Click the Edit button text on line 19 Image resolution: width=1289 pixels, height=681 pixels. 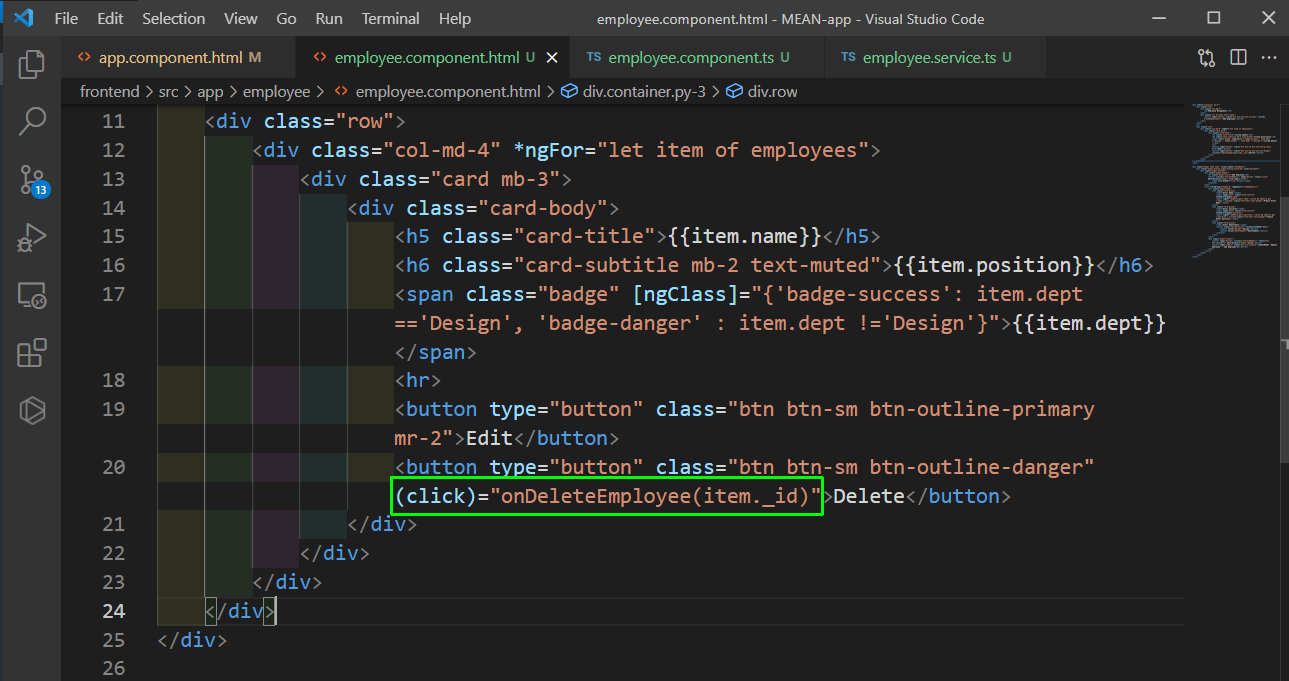click(x=490, y=438)
